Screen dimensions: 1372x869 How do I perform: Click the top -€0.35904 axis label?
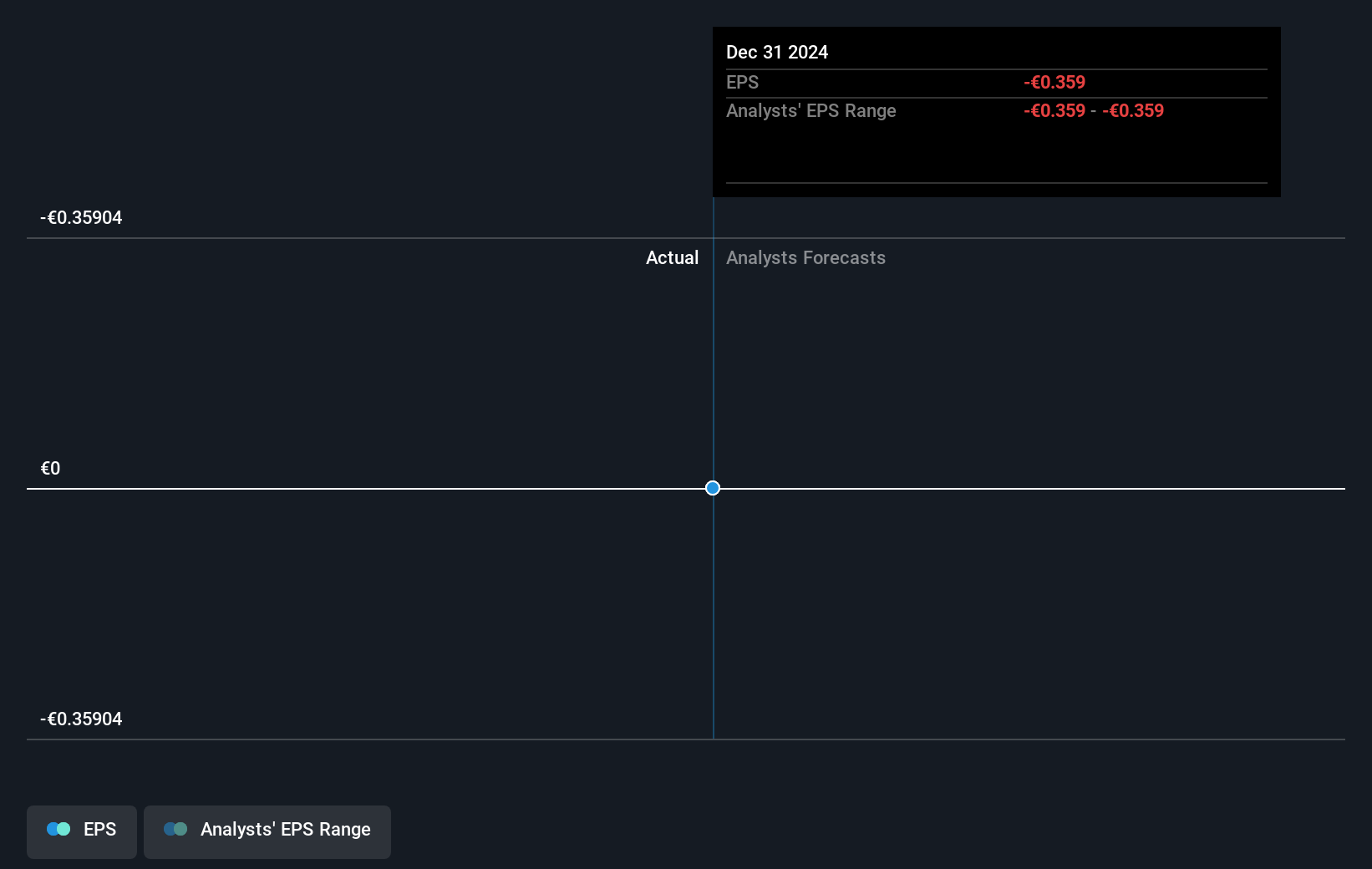coord(81,218)
